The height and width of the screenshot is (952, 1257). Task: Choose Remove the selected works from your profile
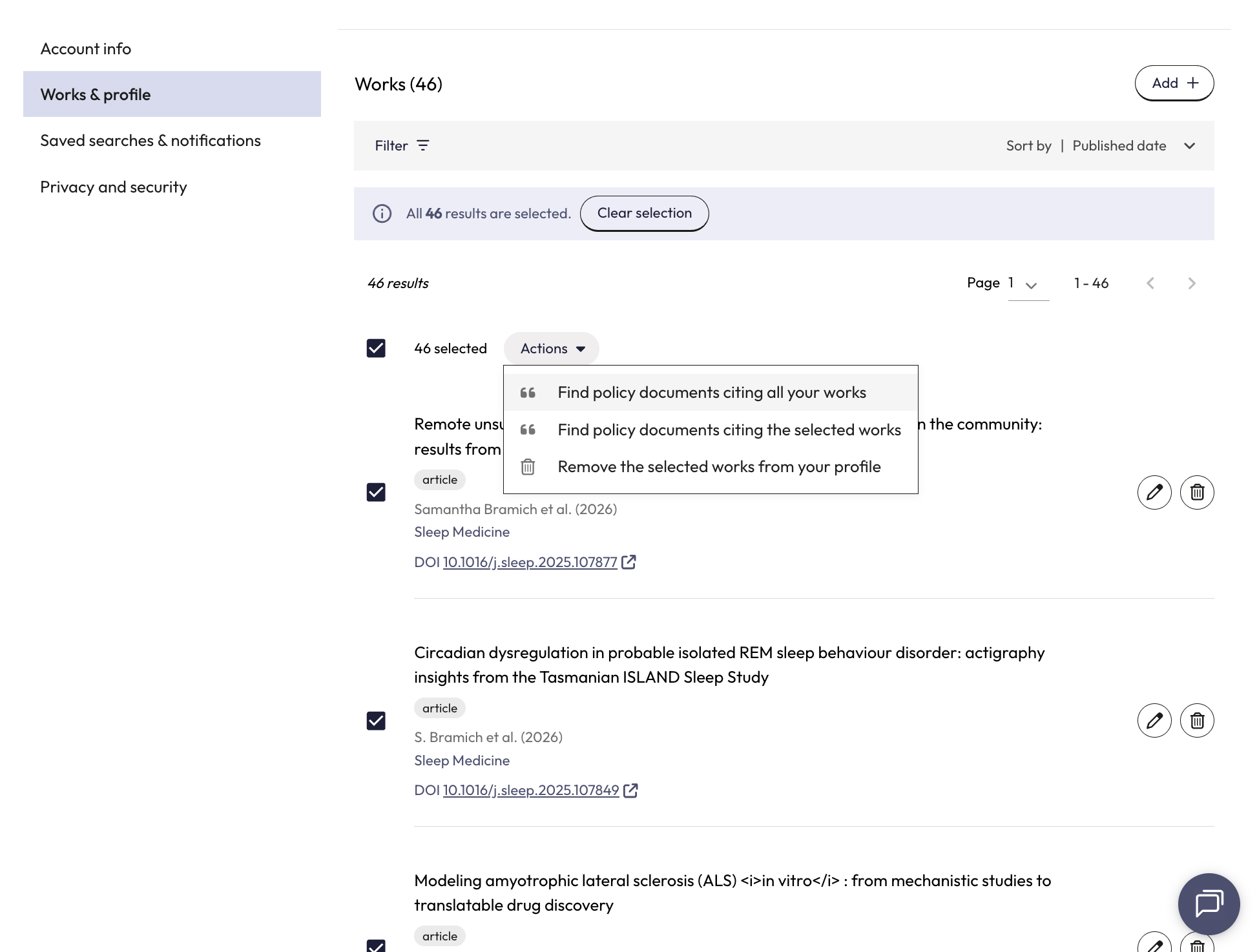[711, 467]
